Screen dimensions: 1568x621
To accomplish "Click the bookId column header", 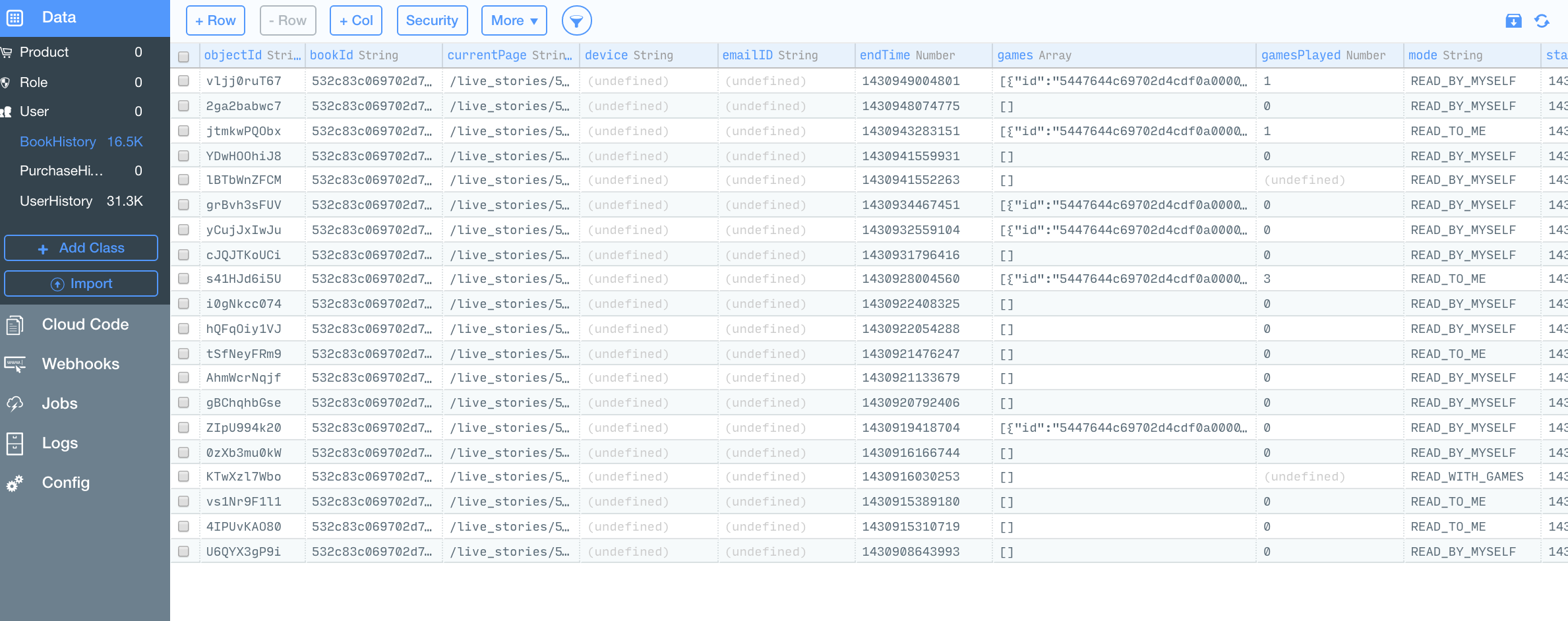I will pyautogui.click(x=374, y=55).
